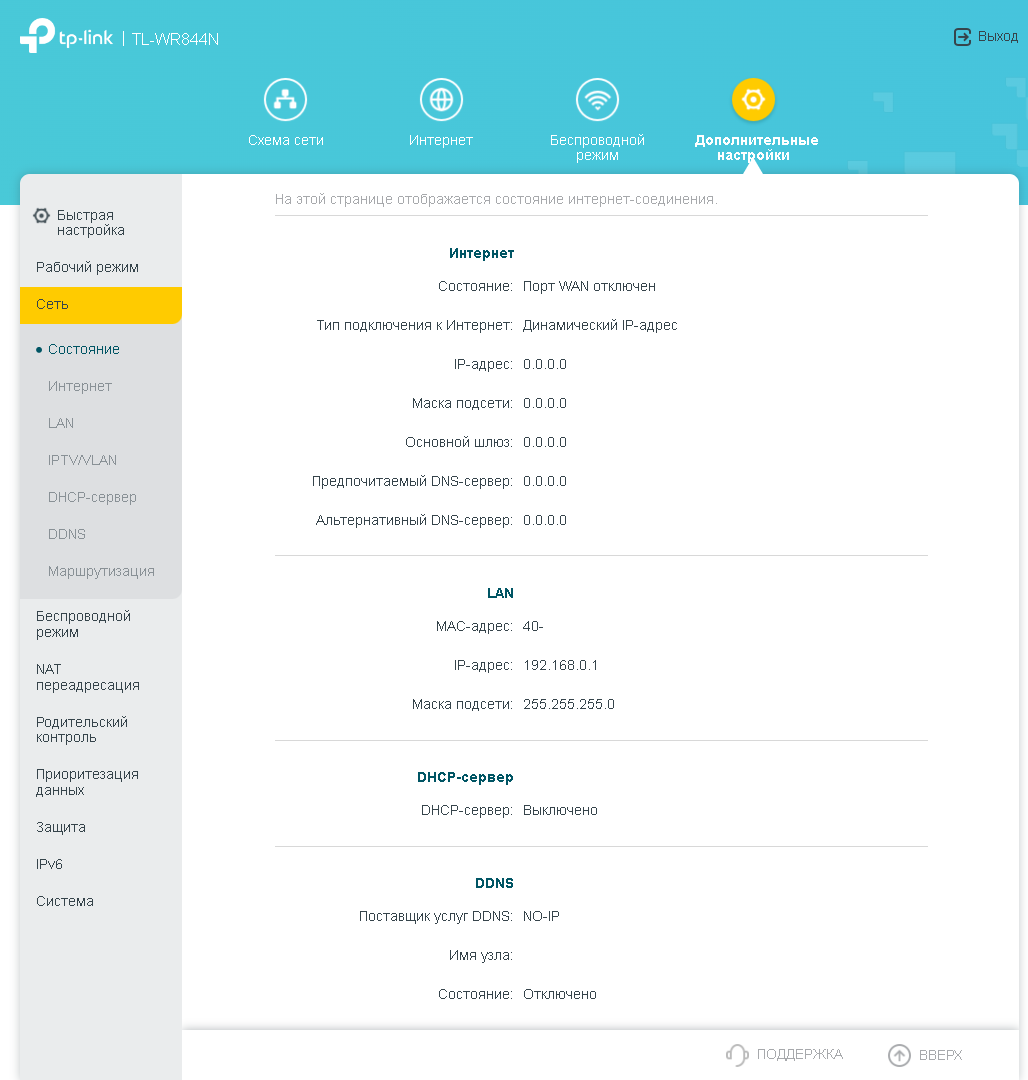The image size is (1028, 1080).
Task: Collapse the Сеть sidebar section
Action: click(x=100, y=304)
